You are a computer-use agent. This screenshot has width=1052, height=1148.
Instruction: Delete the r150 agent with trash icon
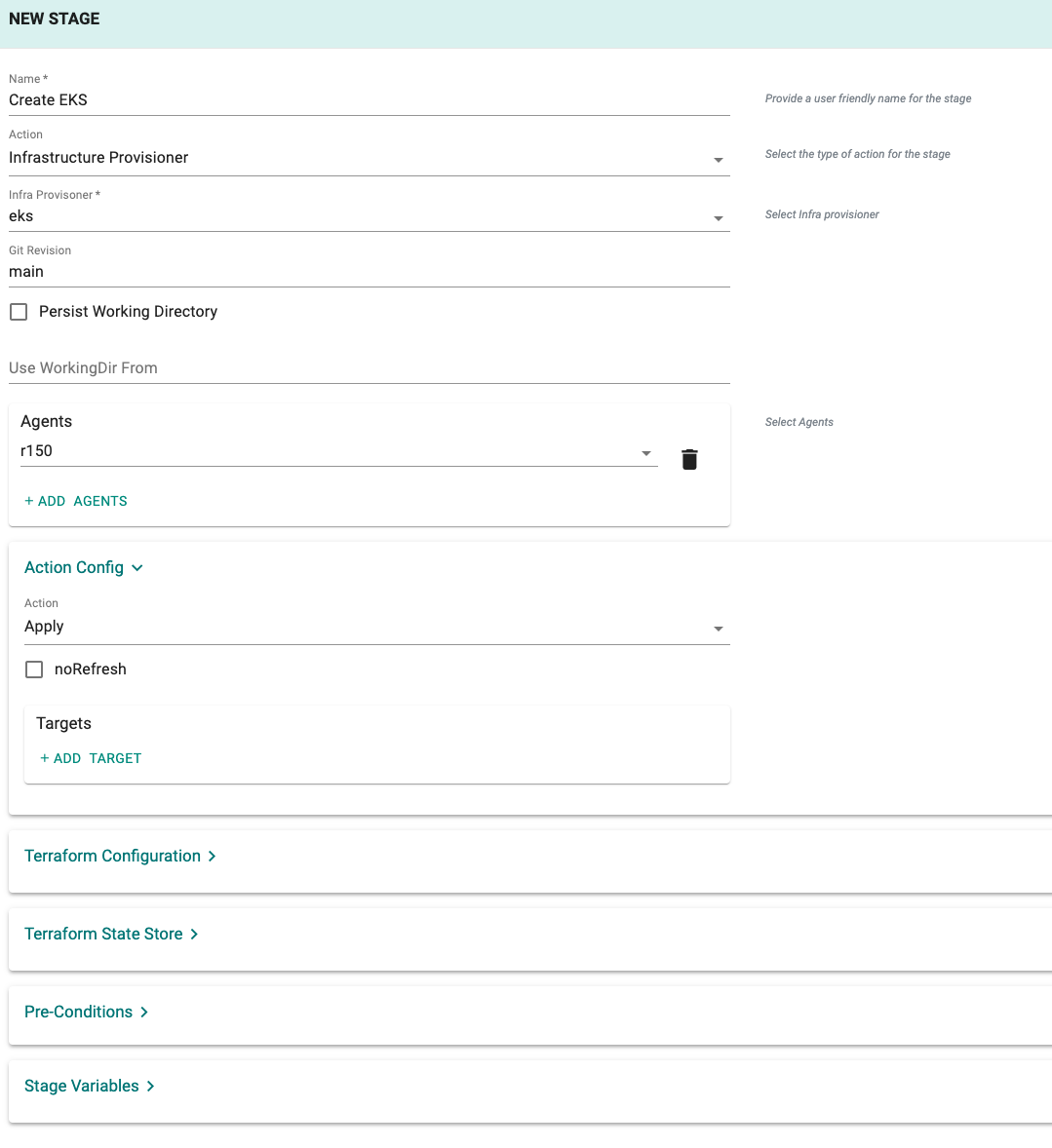tap(689, 459)
